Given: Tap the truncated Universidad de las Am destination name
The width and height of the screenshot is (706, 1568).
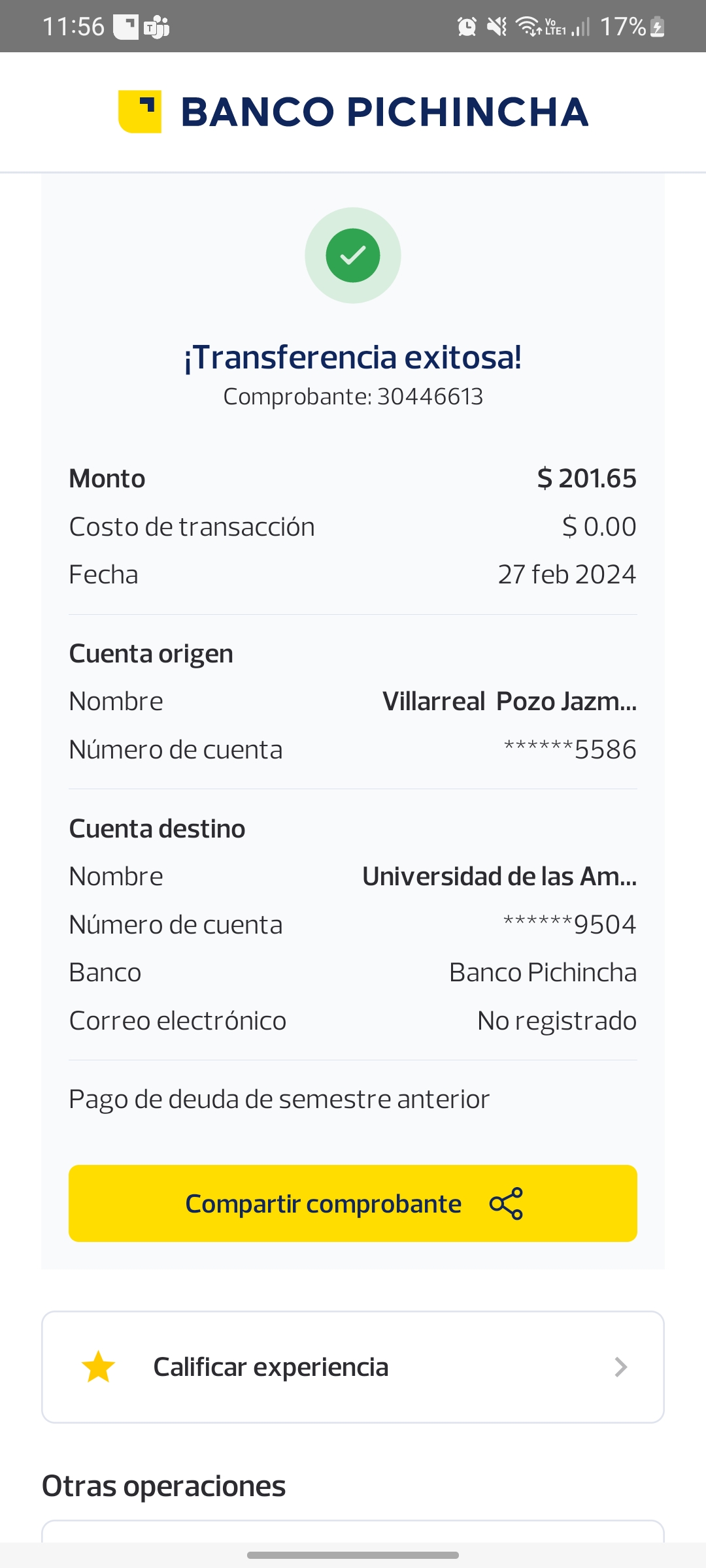Looking at the screenshot, I should click(x=499, y=876).
